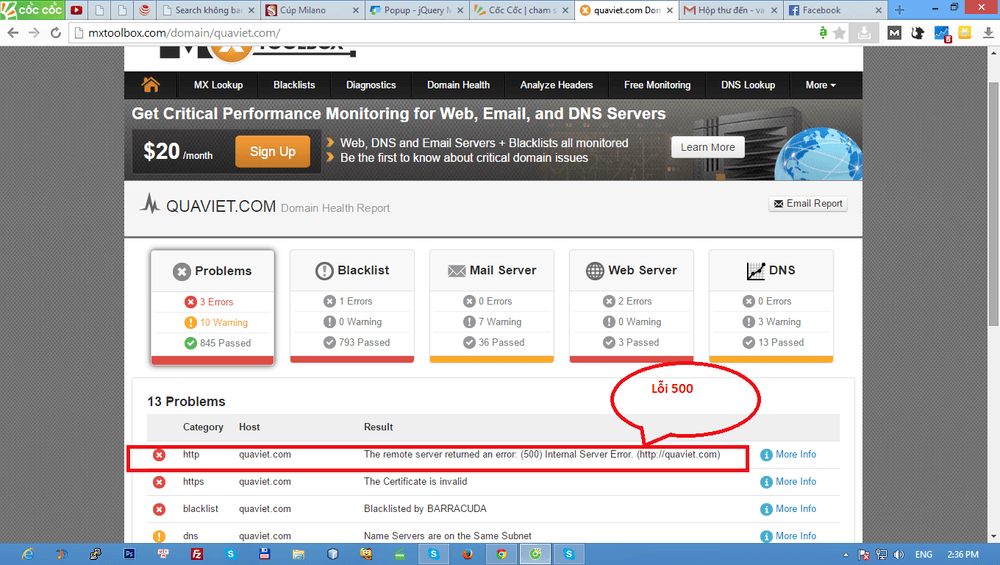
Task: Click the ENG language indicator in tray
Action: (923, 555)
